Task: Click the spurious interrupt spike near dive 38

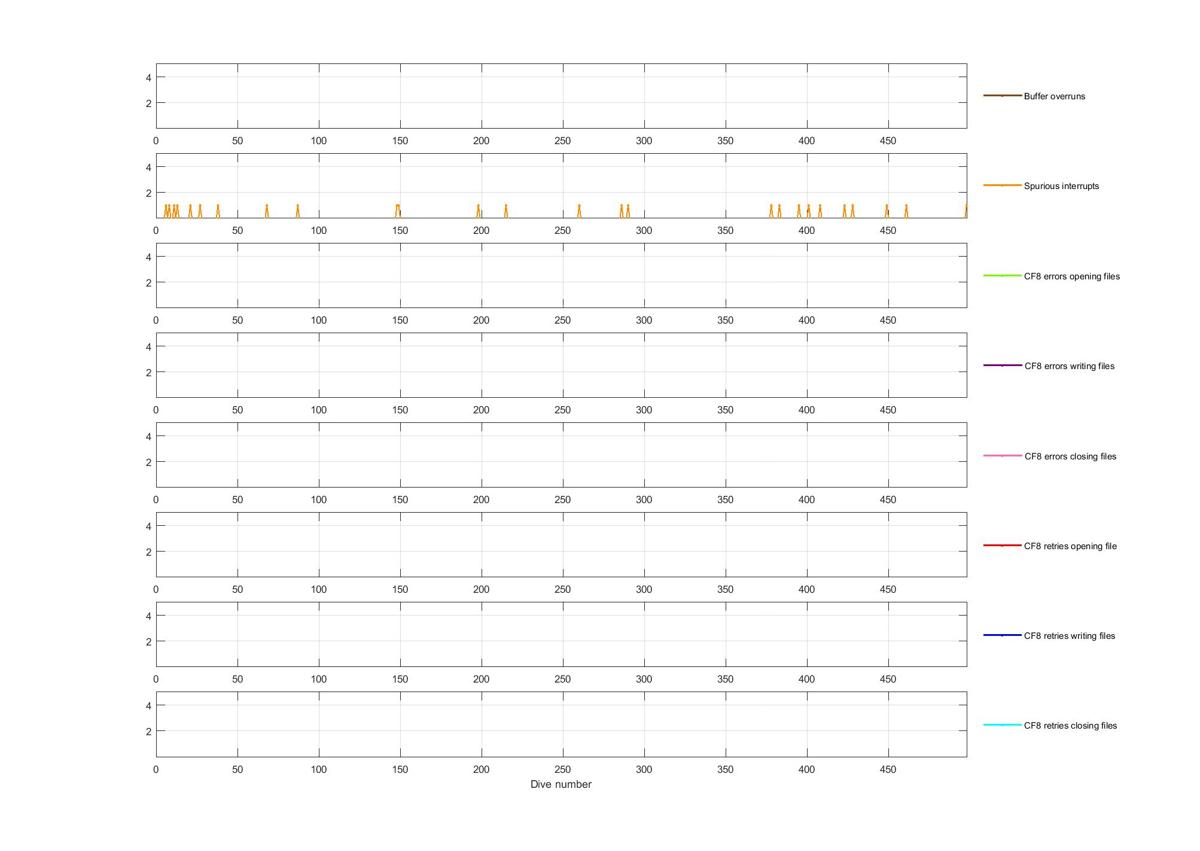Action: pos(218,211)
